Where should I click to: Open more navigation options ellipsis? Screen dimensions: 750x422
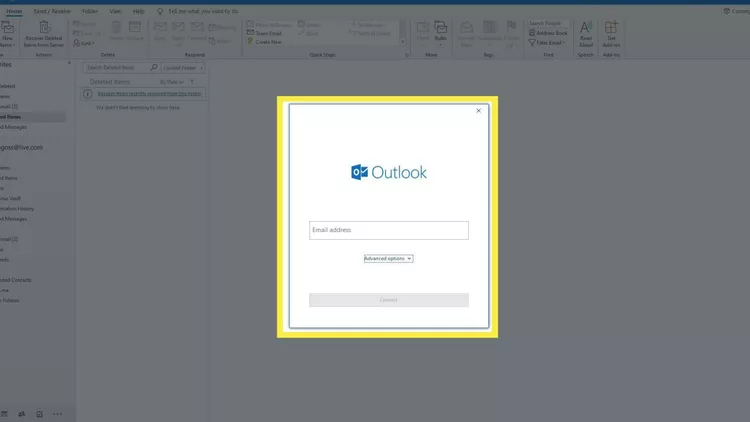coord(57,414)
